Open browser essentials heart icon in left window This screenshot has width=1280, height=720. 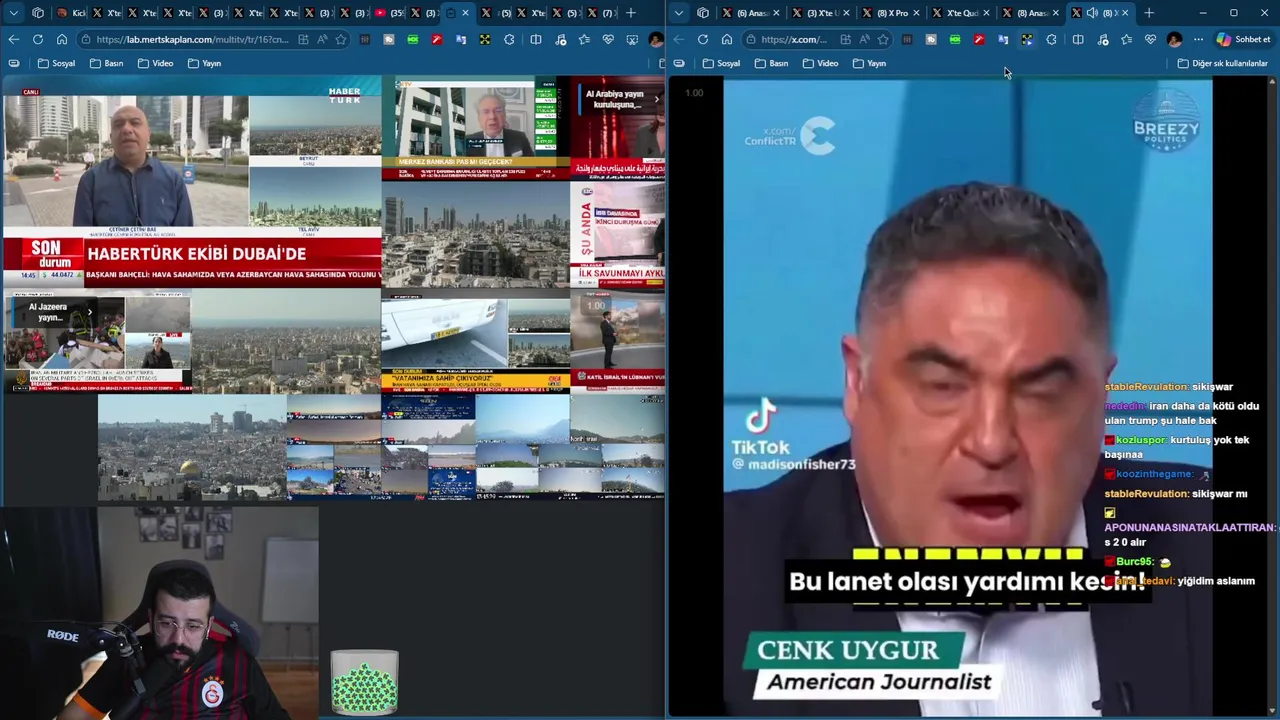tap(608, 39)
